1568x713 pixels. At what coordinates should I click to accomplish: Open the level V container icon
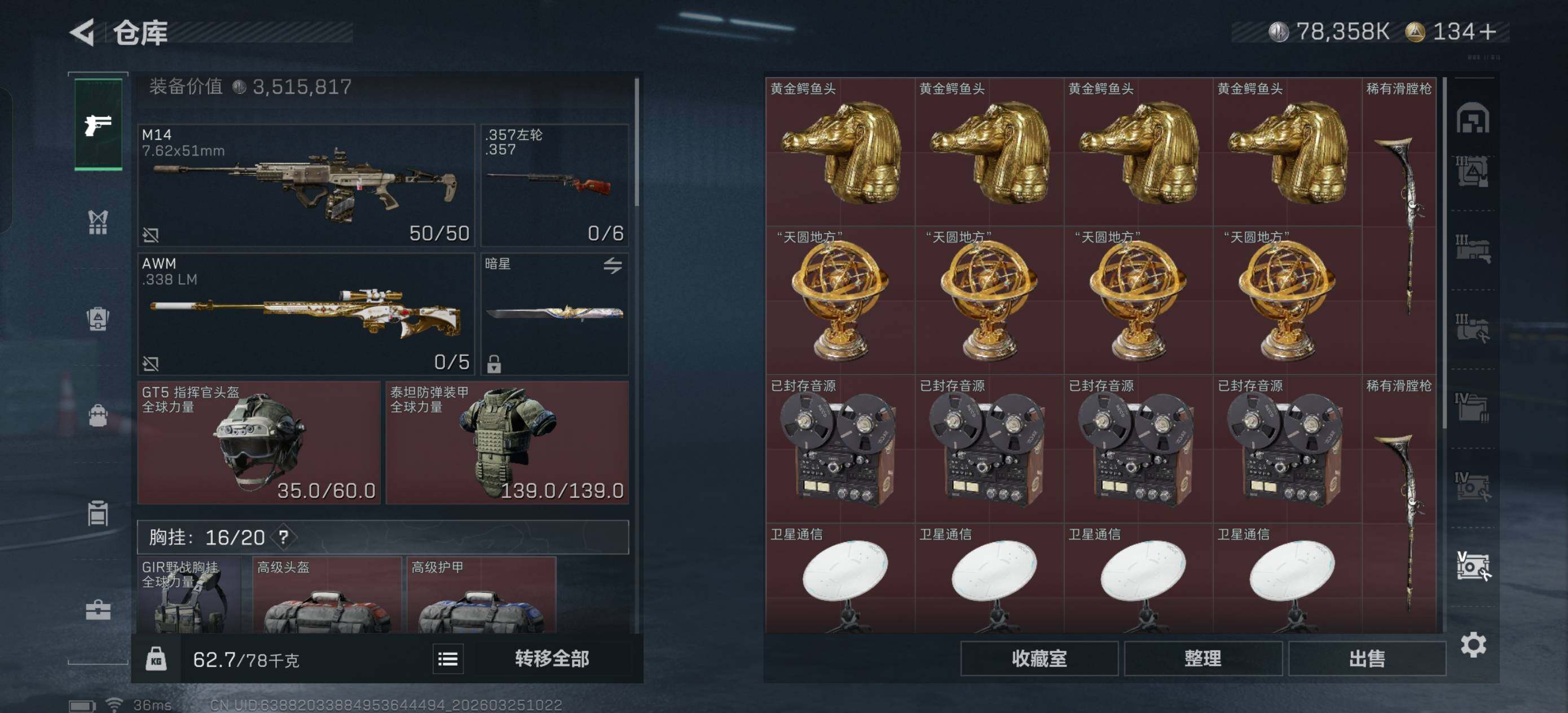point(1473,566)
